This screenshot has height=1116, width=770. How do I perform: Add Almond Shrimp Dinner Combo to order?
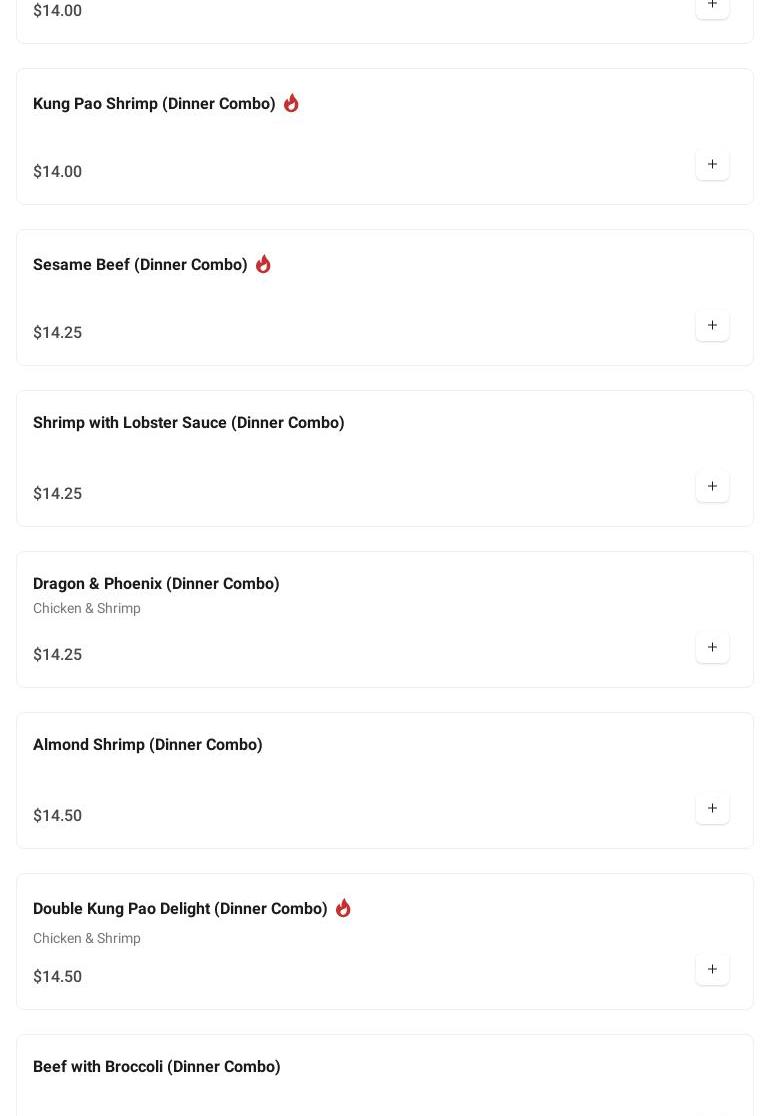tap(712, 809)
